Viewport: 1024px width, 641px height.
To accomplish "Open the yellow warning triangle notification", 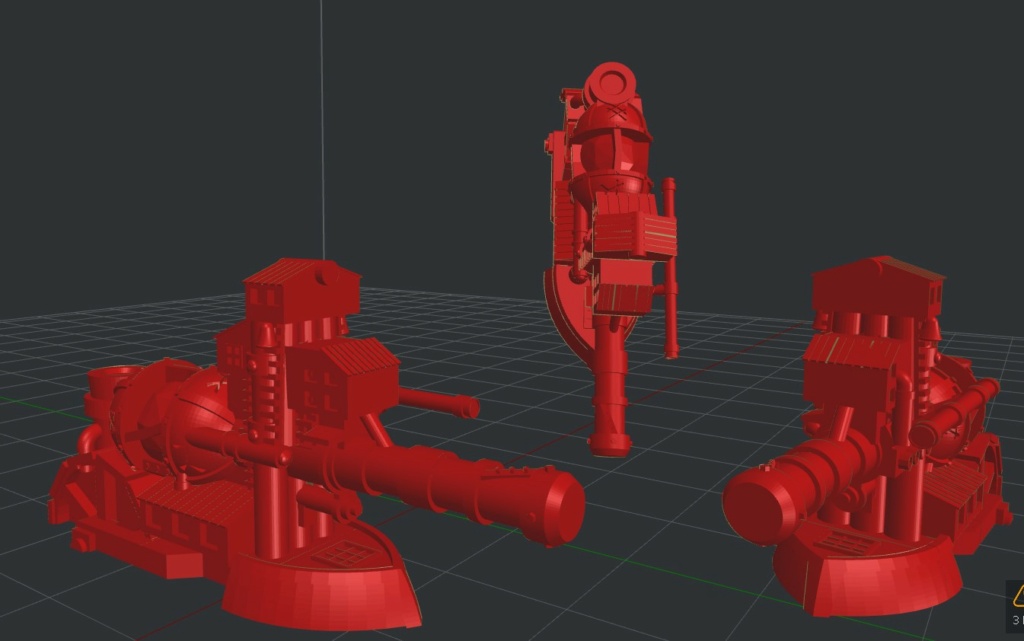I will point(1017,595).
